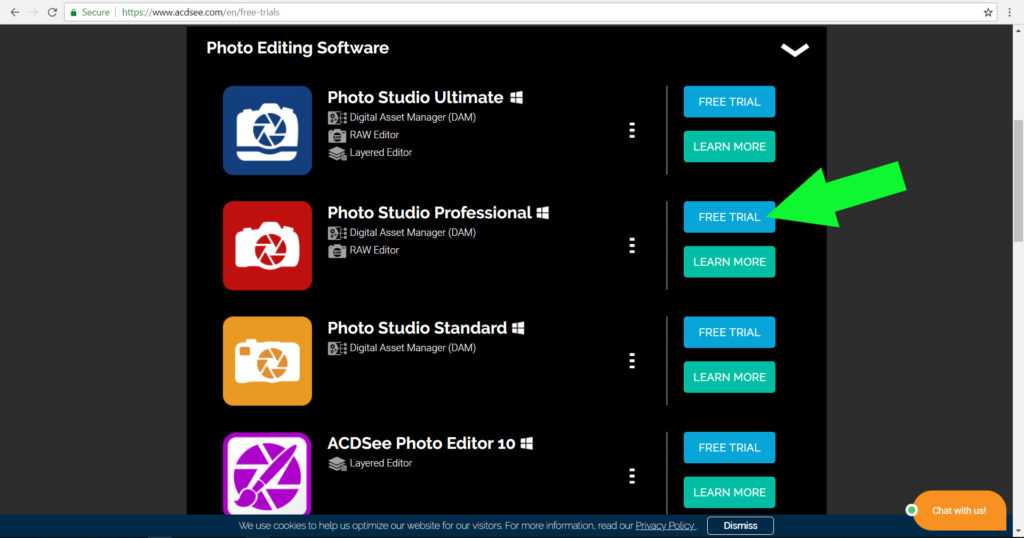Click Learn More for ACDSee Photo Editor 10
Image resolution: width=1024 pixels, height=538 pixels.
tap(729, 492)
